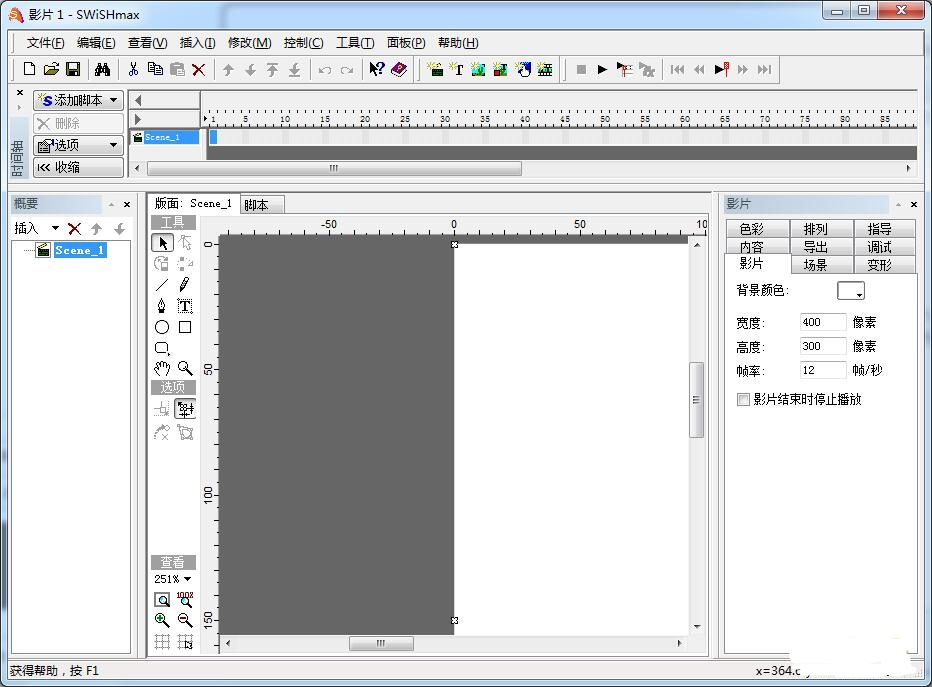This screenshot has height=687, width=932.
Task: Toggle the show grid button
Action: 162,642
